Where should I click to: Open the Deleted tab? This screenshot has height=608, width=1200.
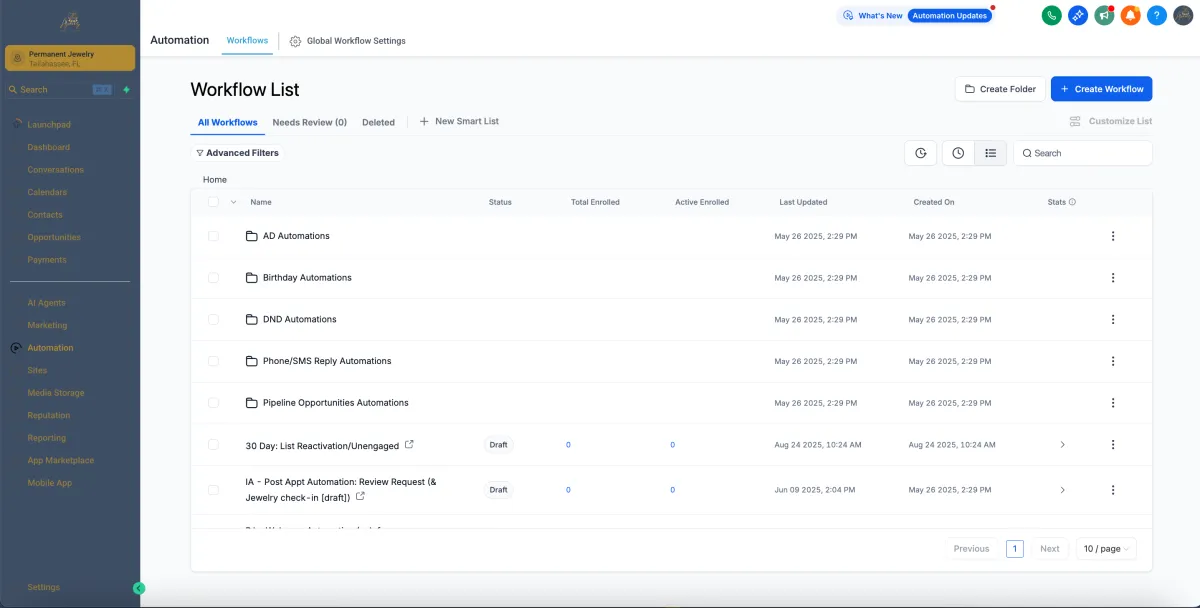(x=378, y=122)
